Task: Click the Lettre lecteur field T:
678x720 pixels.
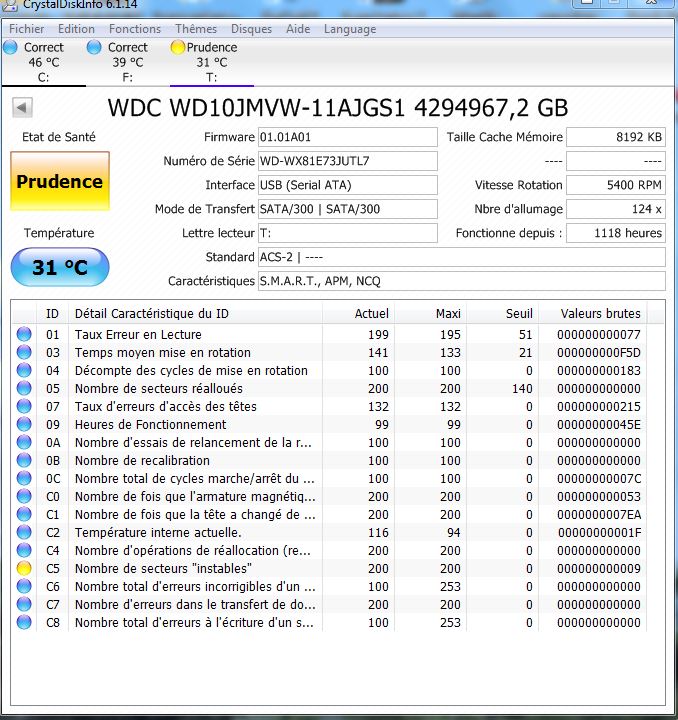Action: [347, 233]
